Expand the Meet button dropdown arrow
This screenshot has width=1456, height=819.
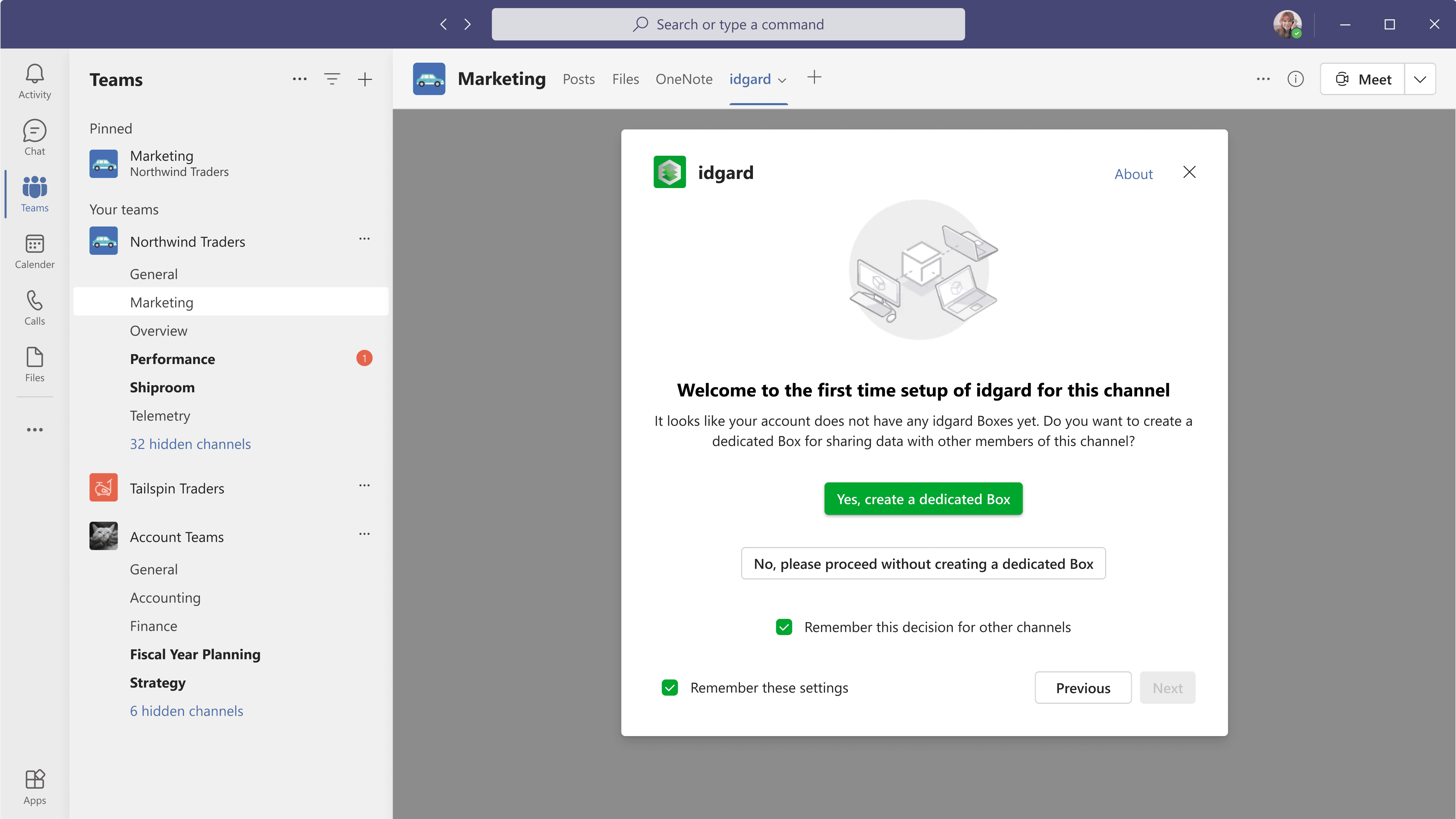tap(1420, 79)
